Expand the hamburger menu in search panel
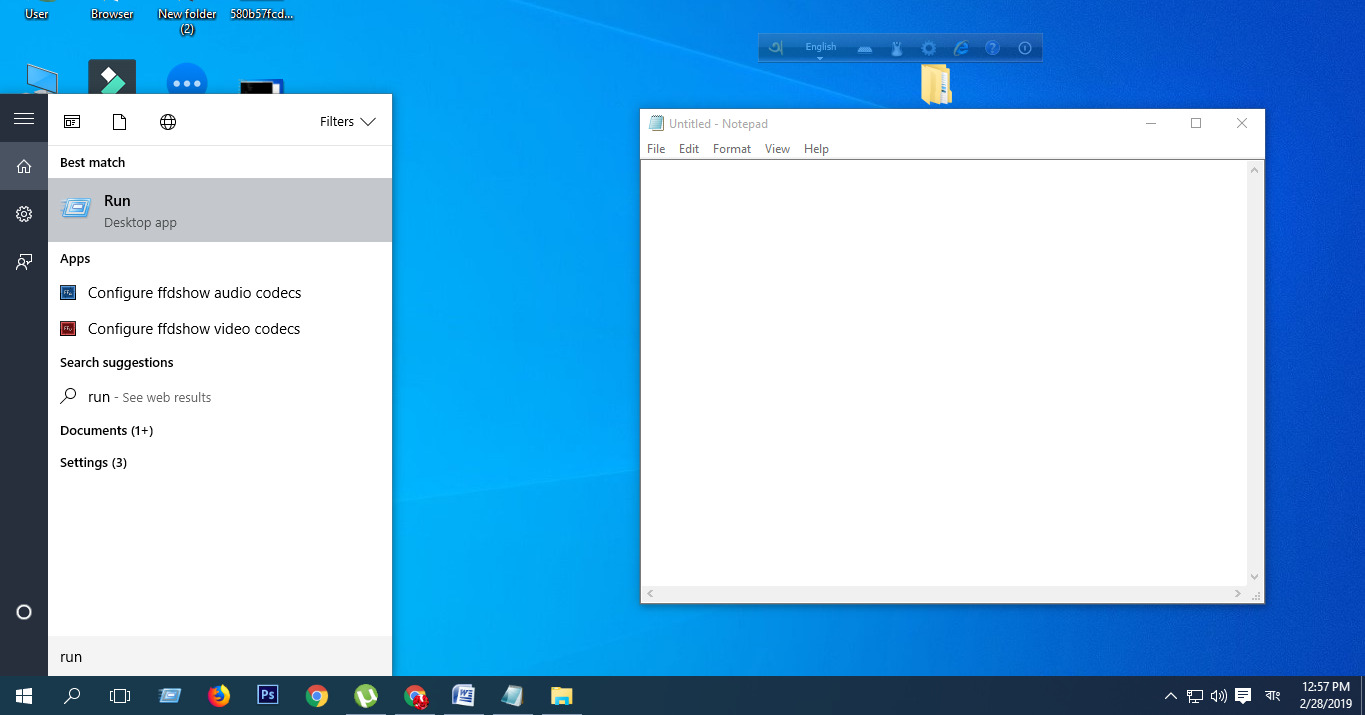This screenshot has width=1365, height=715. tap(24, 119)
